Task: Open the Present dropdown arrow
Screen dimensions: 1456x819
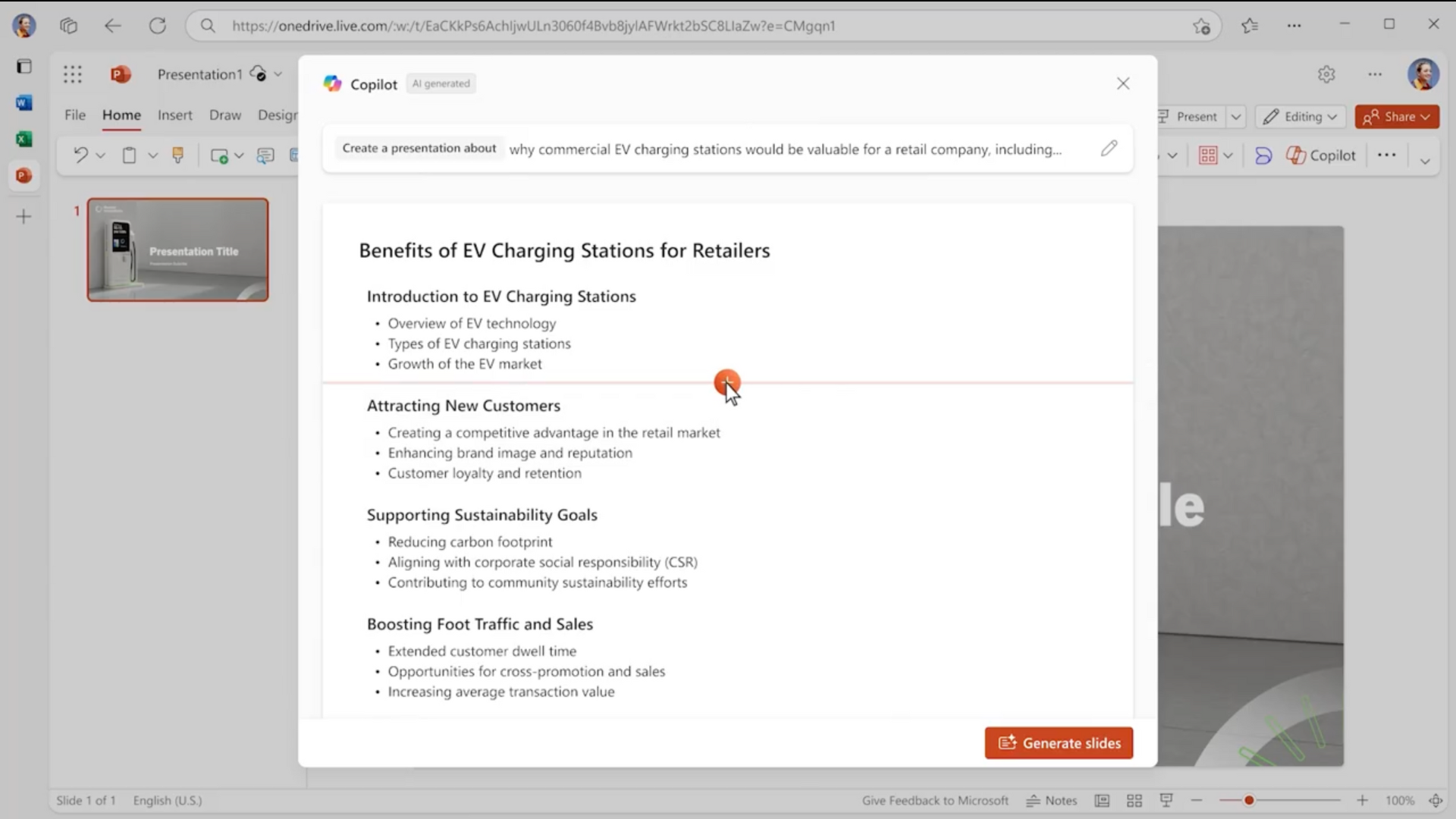Action: (x=1236, y=117)
